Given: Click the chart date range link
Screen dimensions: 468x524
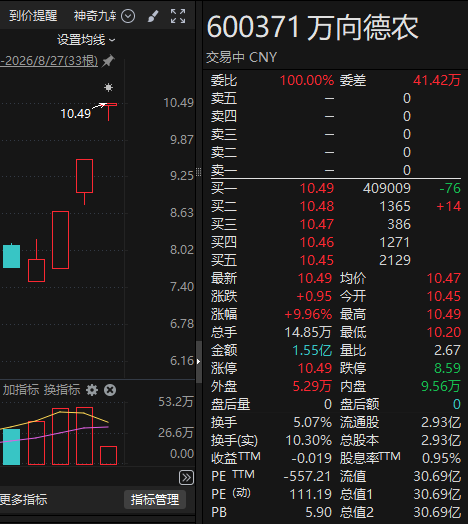Looking at the screenshot, I should tap(49, 61).
